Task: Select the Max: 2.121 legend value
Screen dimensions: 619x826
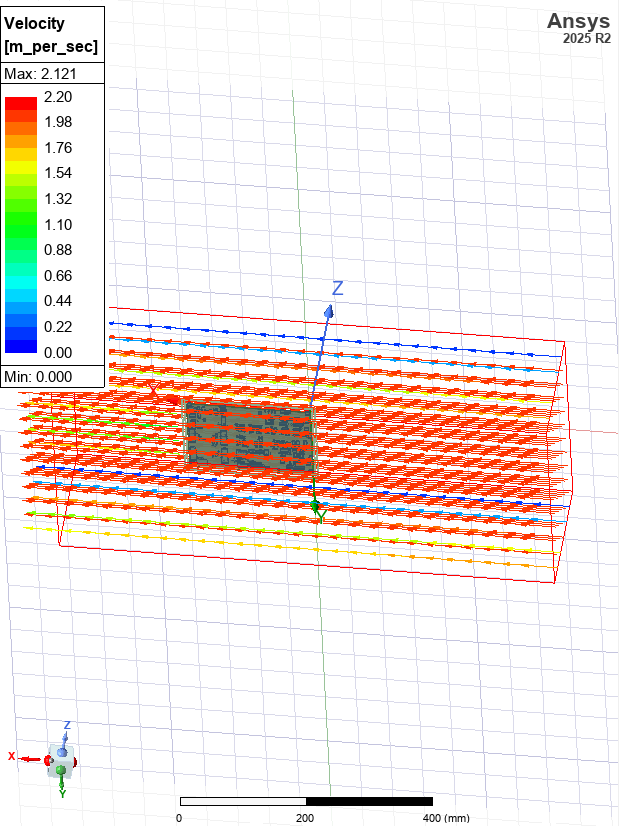Action: pyautogui.click(x=41, y=74)
